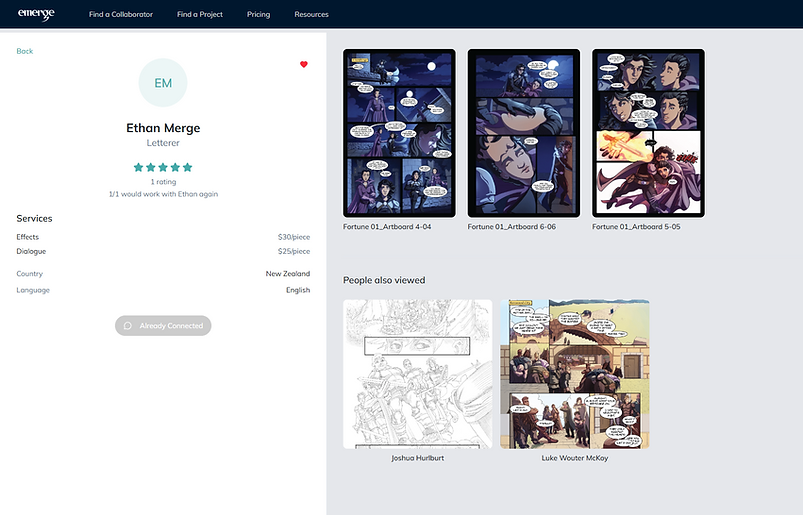Click the Fortune 01_Artboard 5-05 caption
Screen dimensions: 803x515
[x=636, y=227]
